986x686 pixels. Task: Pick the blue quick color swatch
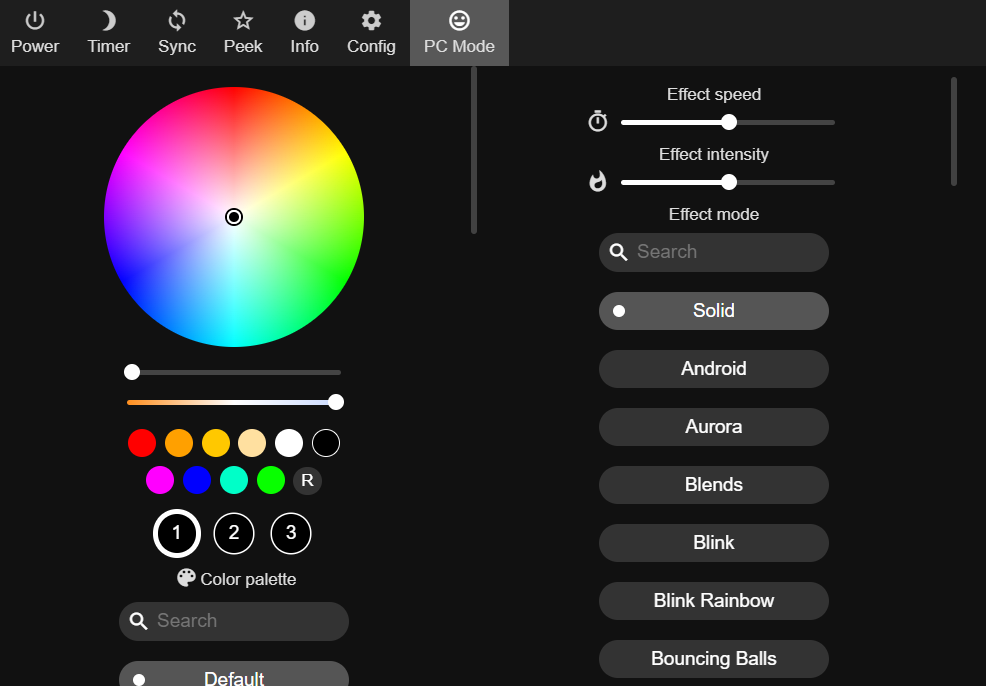(197, 480)
